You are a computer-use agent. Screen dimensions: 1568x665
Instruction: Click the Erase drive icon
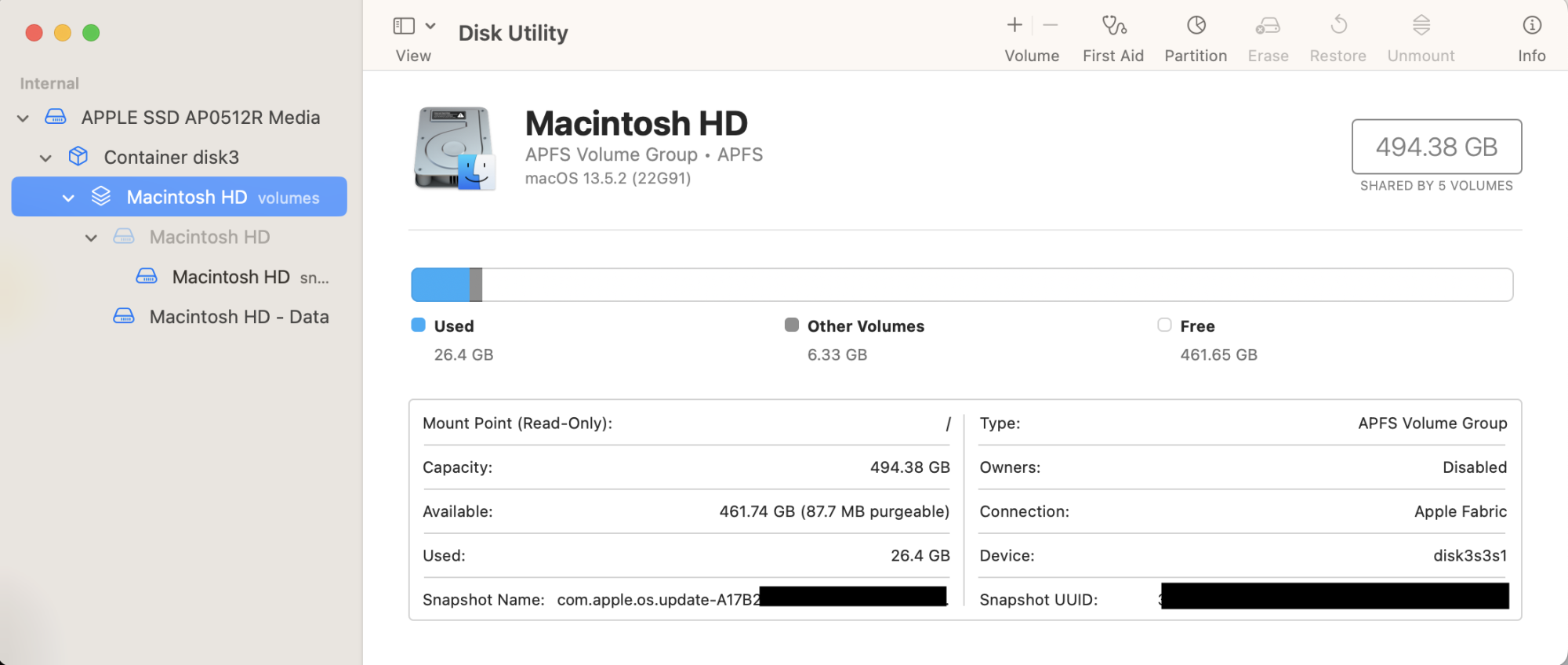(x=1268, y=26)
